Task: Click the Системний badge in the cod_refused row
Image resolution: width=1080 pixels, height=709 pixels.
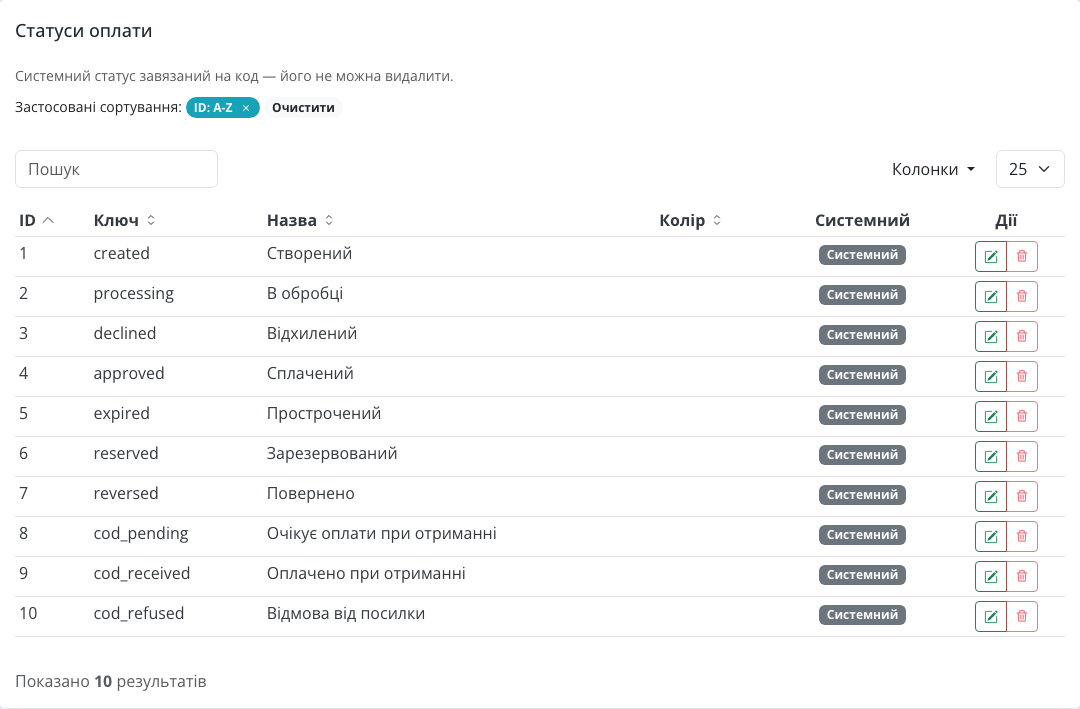Action: (862, 615)
